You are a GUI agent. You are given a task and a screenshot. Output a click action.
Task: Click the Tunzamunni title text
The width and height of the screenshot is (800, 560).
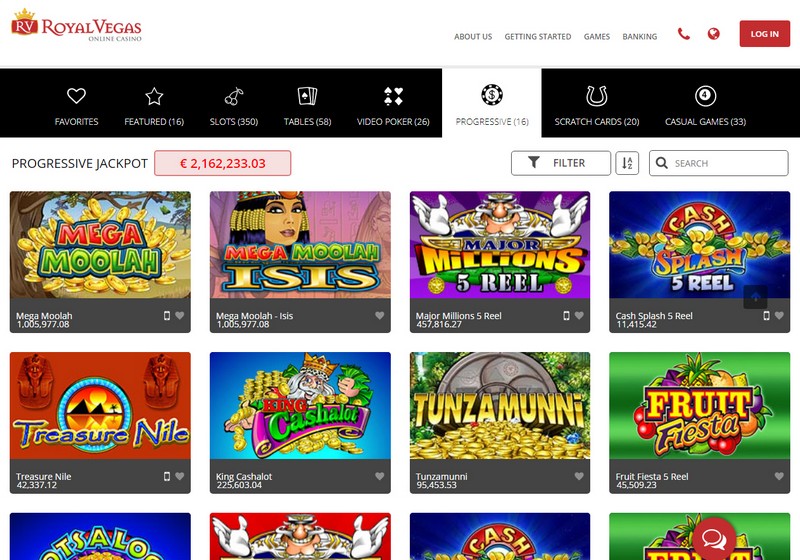[441, 476]
